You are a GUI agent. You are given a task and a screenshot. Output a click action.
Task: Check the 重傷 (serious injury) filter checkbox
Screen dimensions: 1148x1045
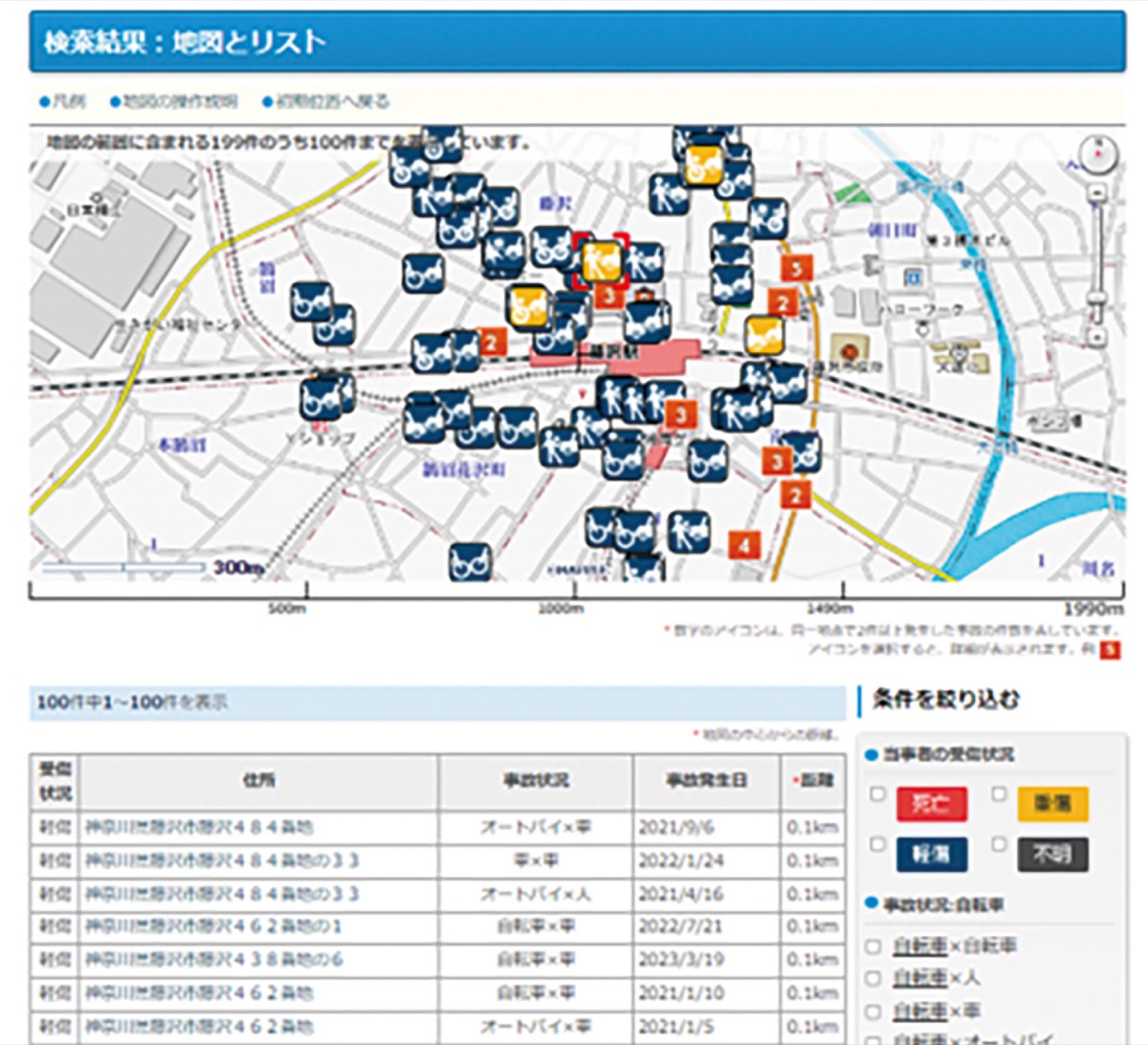coord(999,794)
